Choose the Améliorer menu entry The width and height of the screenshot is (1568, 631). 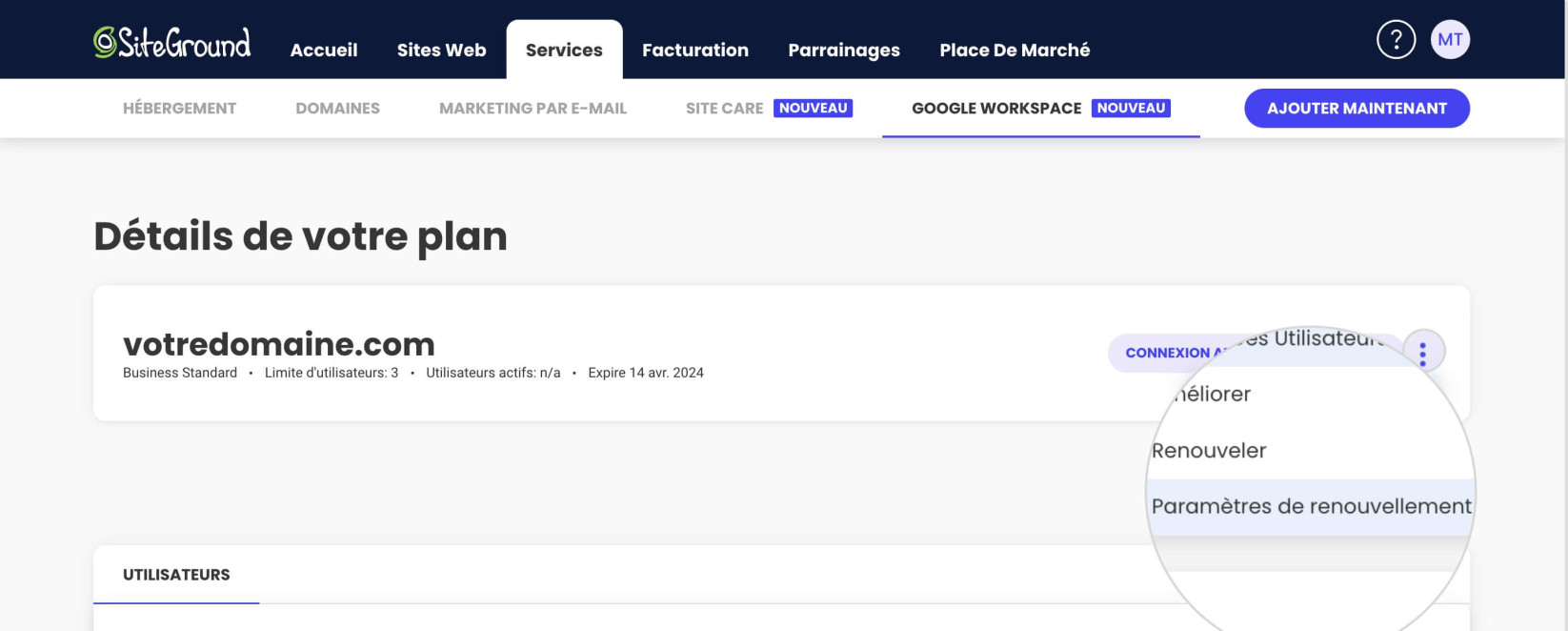[1212, 394]
